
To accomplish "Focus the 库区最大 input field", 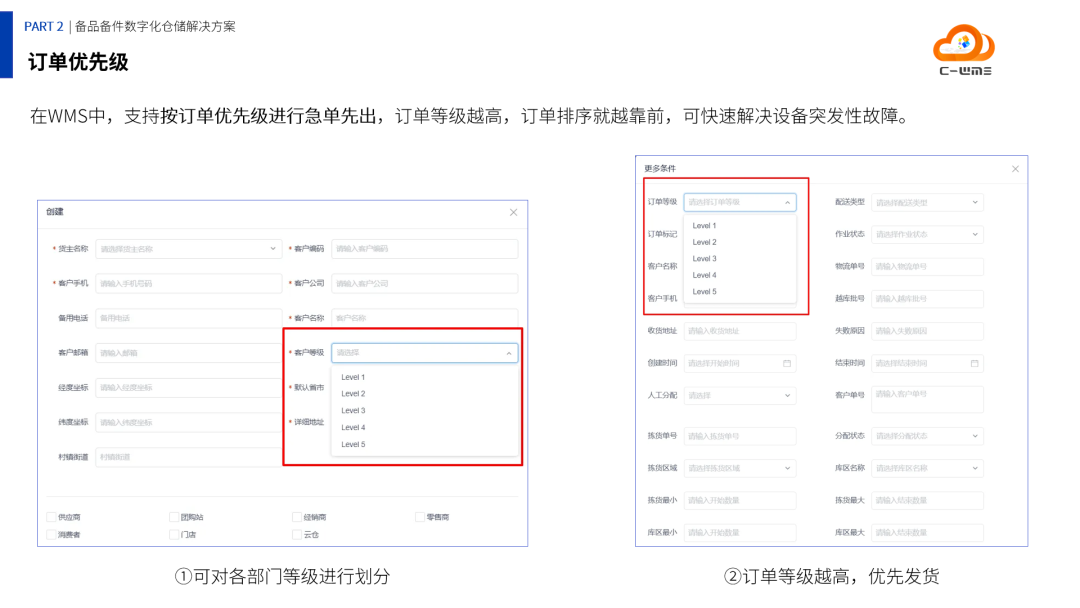I will pos(927,532).
